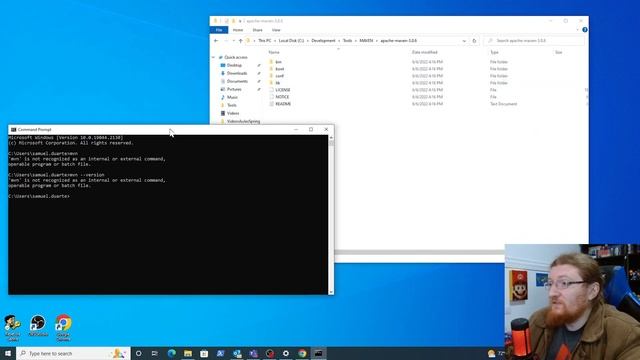Open Chrome from the taskbar
This screenshot has height=360, width=640.
click(302, 353)
